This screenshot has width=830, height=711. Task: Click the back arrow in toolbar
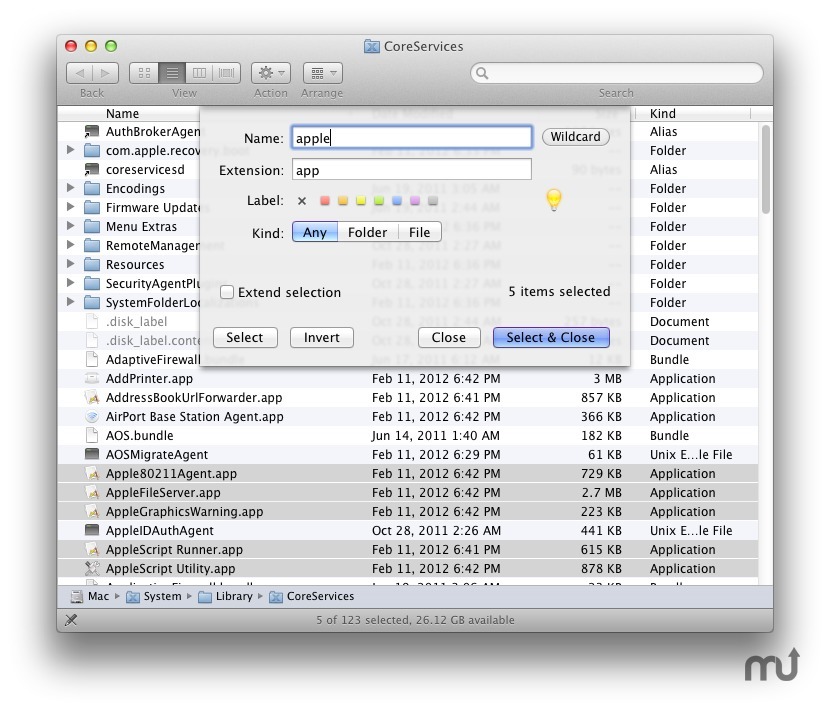[80, 73]
